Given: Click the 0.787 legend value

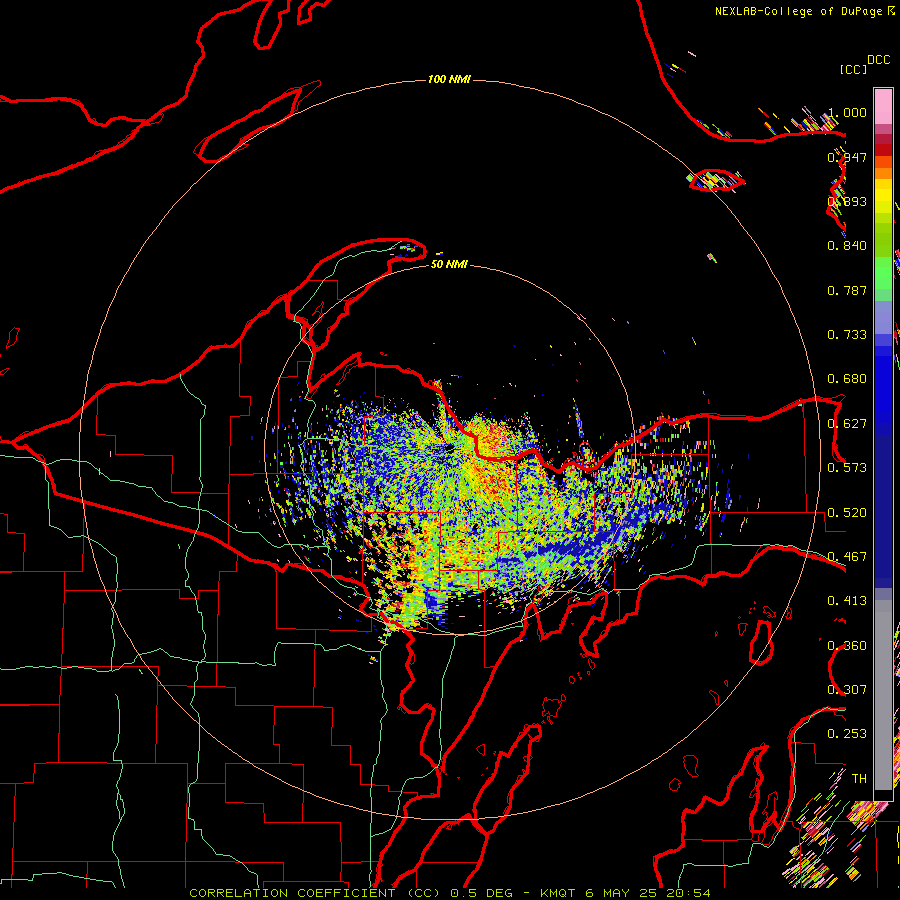Looking at the screenshot, I should pyautogui.click(x=847, y=290).
